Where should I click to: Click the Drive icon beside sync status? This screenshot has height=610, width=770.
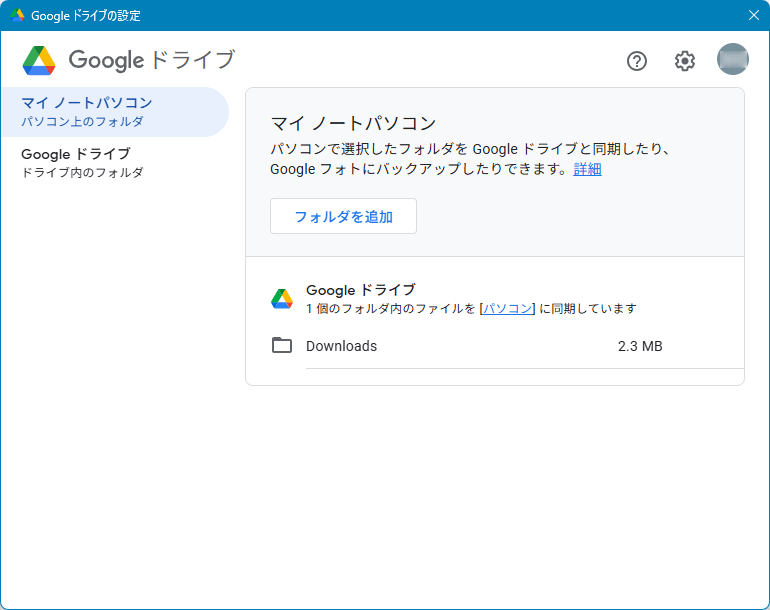(282, 299)
